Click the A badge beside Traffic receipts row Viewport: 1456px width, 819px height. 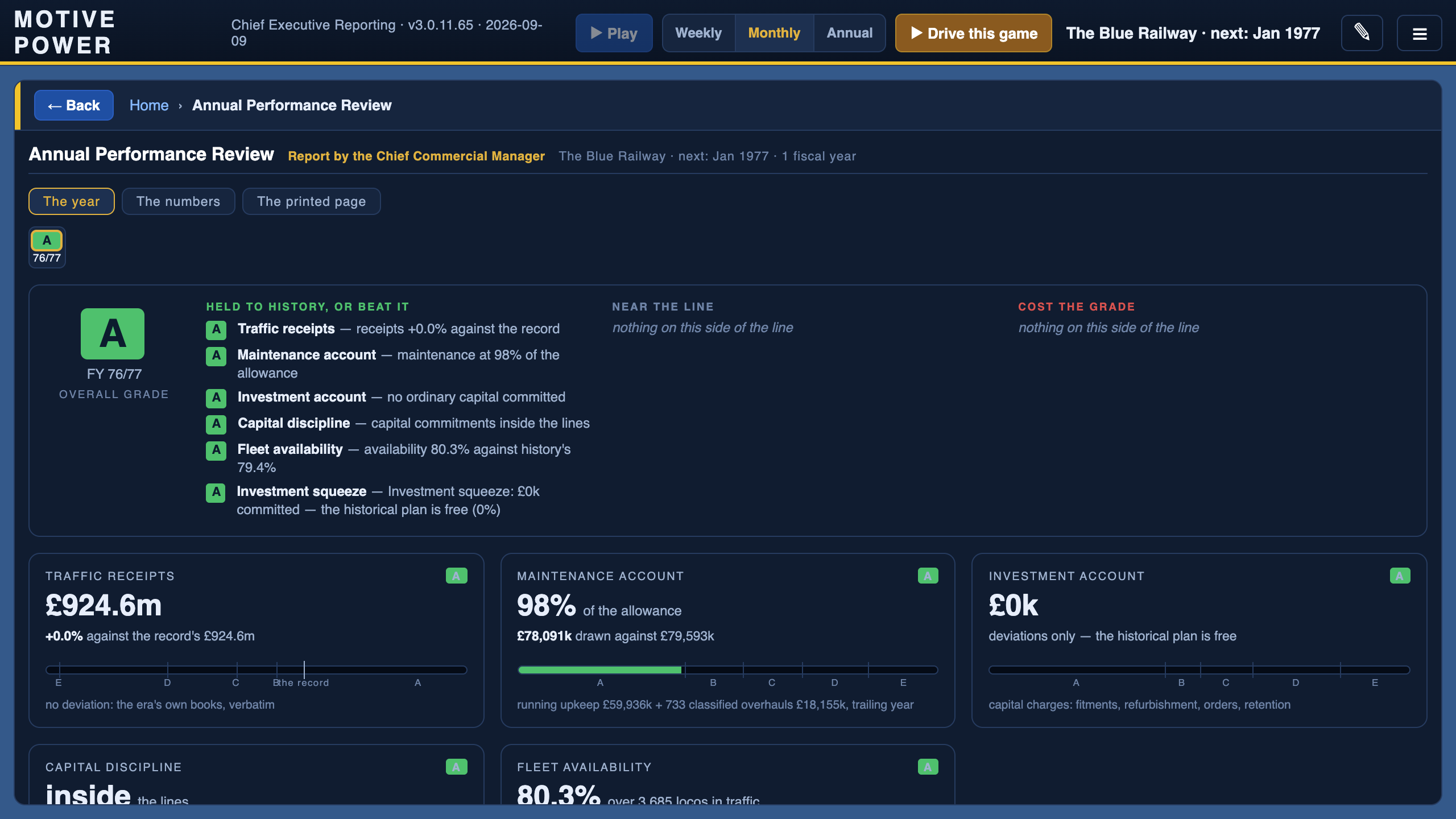coord(216,329)
